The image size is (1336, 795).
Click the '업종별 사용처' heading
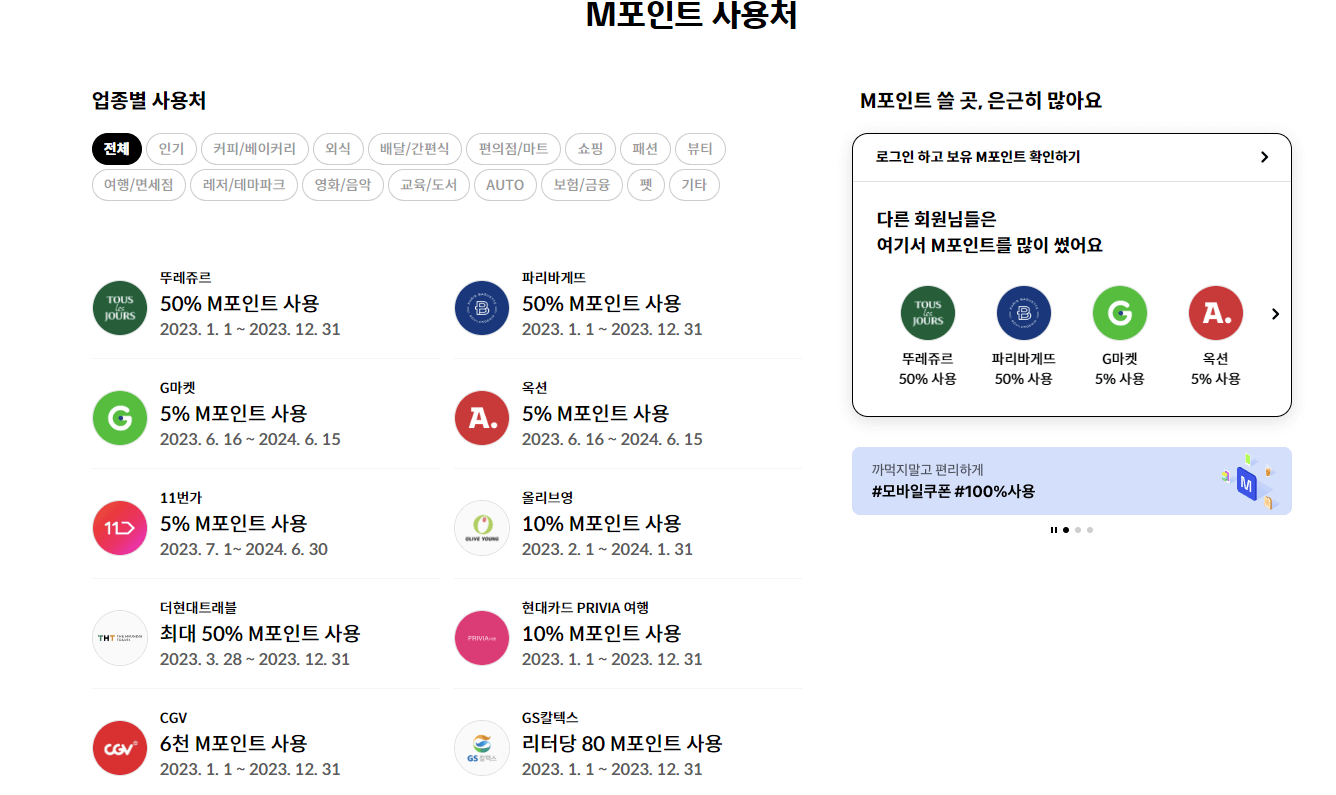(x=149, y=100)
